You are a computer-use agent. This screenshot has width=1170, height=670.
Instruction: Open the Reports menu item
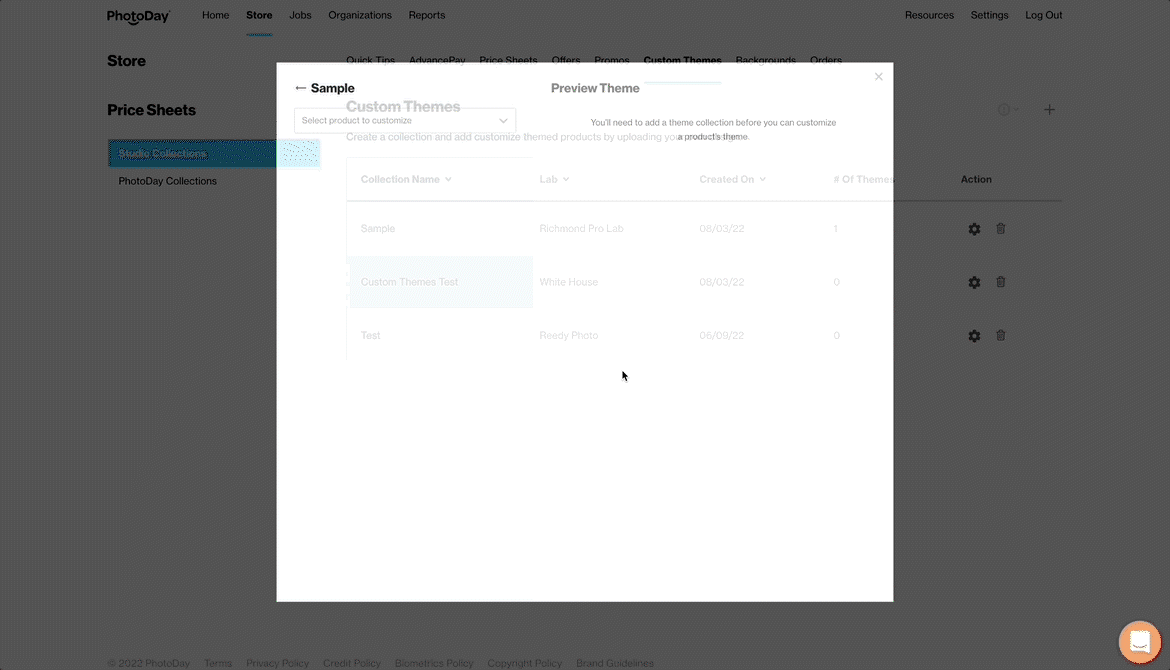(x=427, y=15)
